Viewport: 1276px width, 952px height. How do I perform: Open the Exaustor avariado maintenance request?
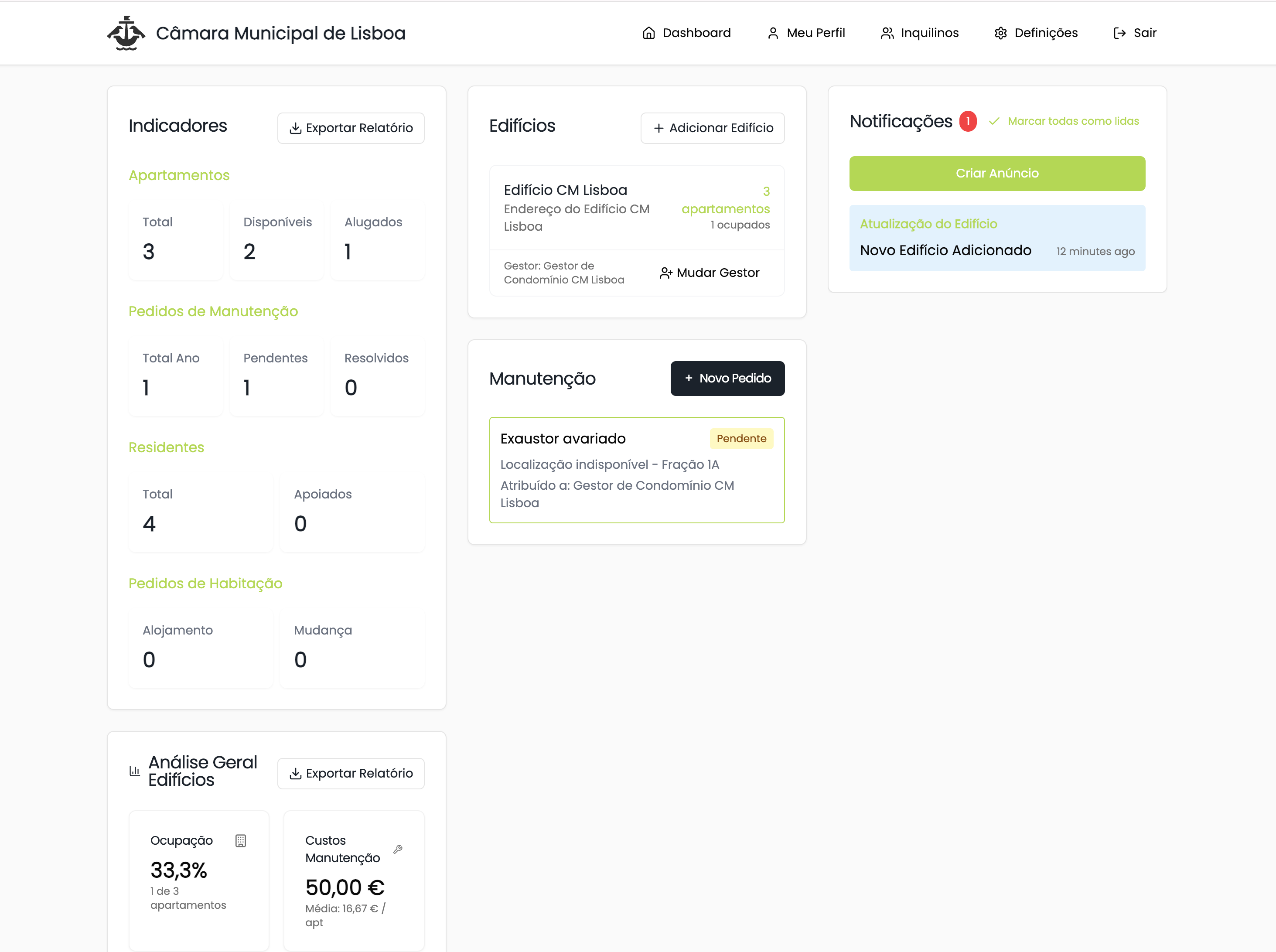point(636,470)
